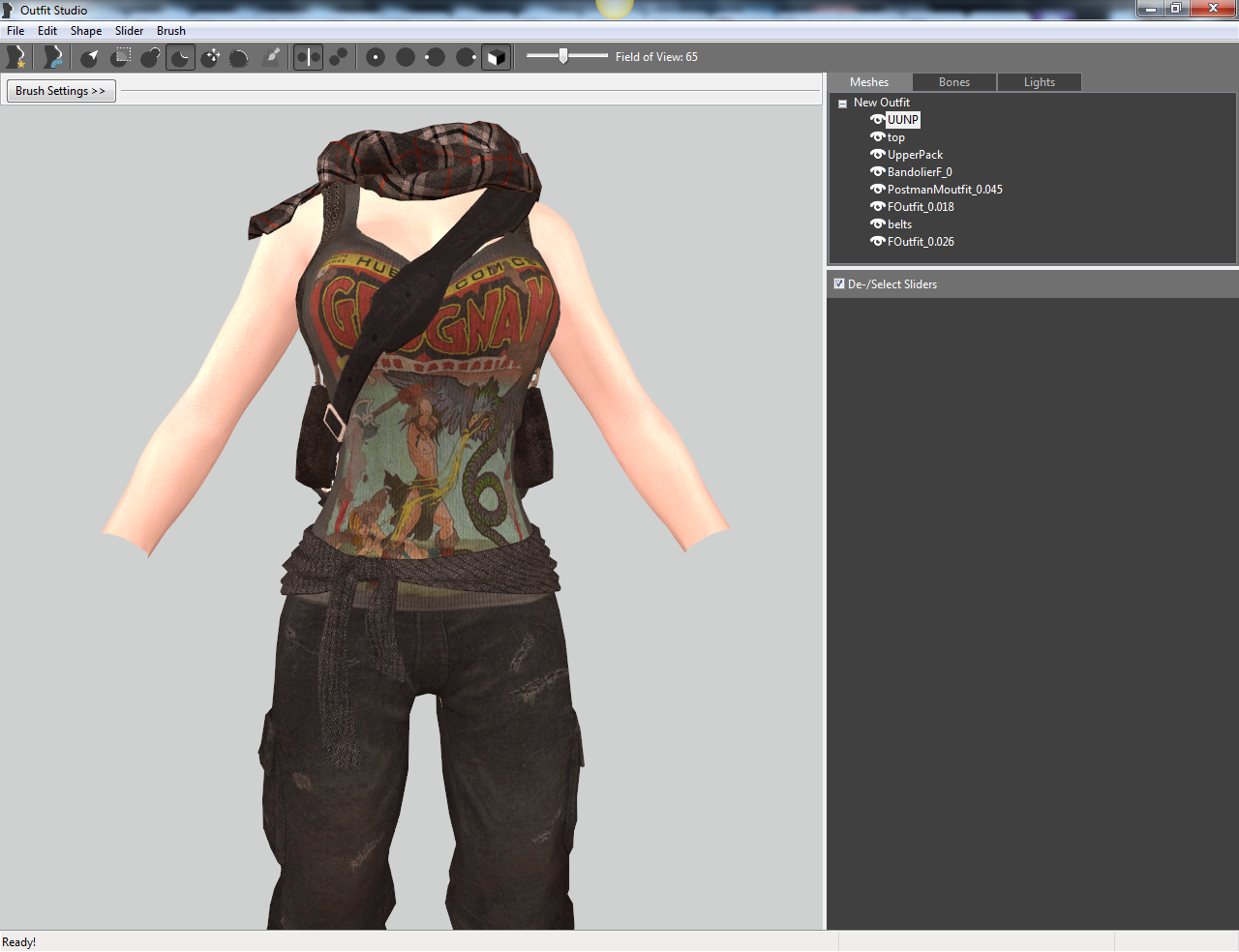
Task: Click the New Project icon with a star
Action: [x=15, y=57]
